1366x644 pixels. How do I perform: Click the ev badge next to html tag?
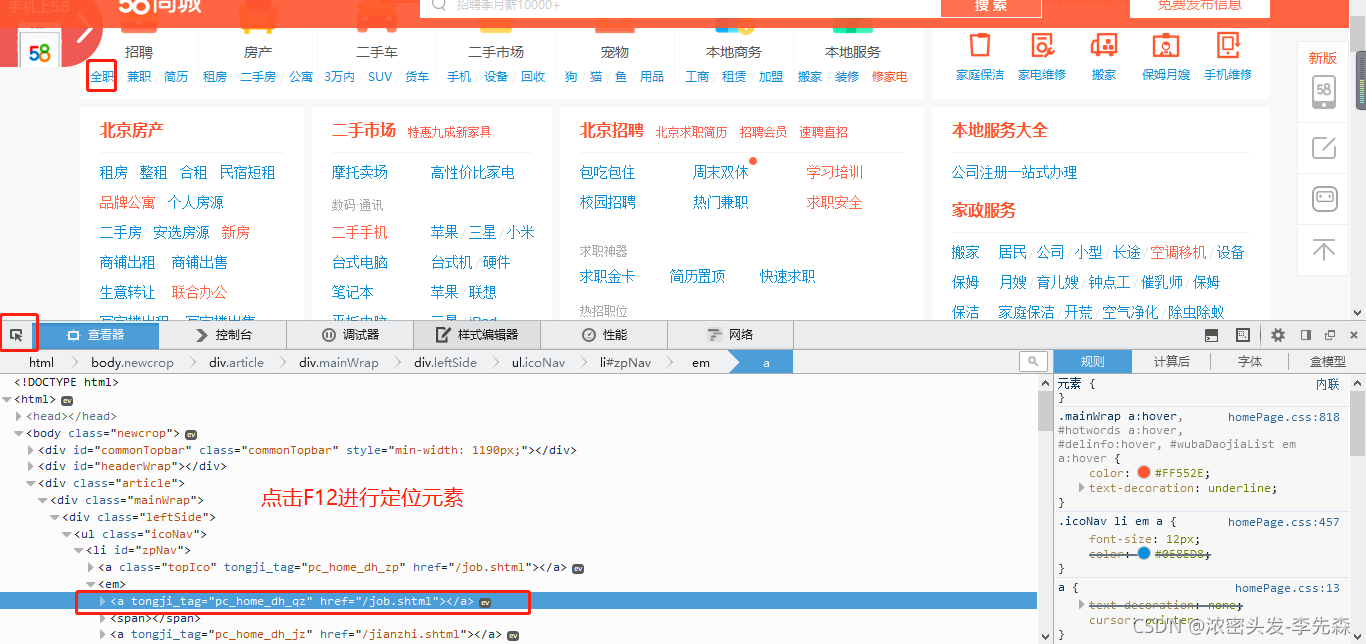click(67, 400)
